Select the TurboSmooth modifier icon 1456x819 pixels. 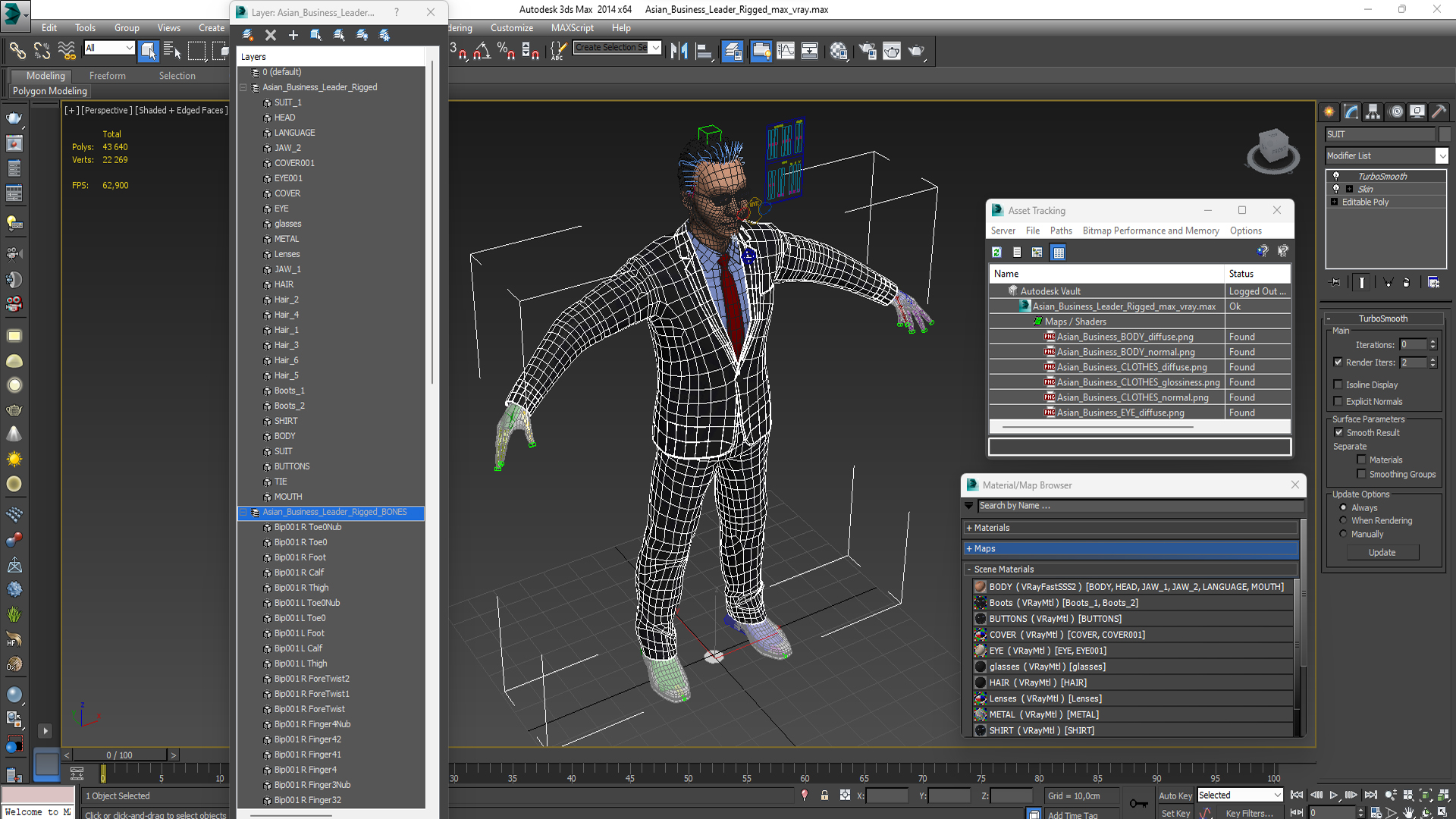pos(1336,176)
